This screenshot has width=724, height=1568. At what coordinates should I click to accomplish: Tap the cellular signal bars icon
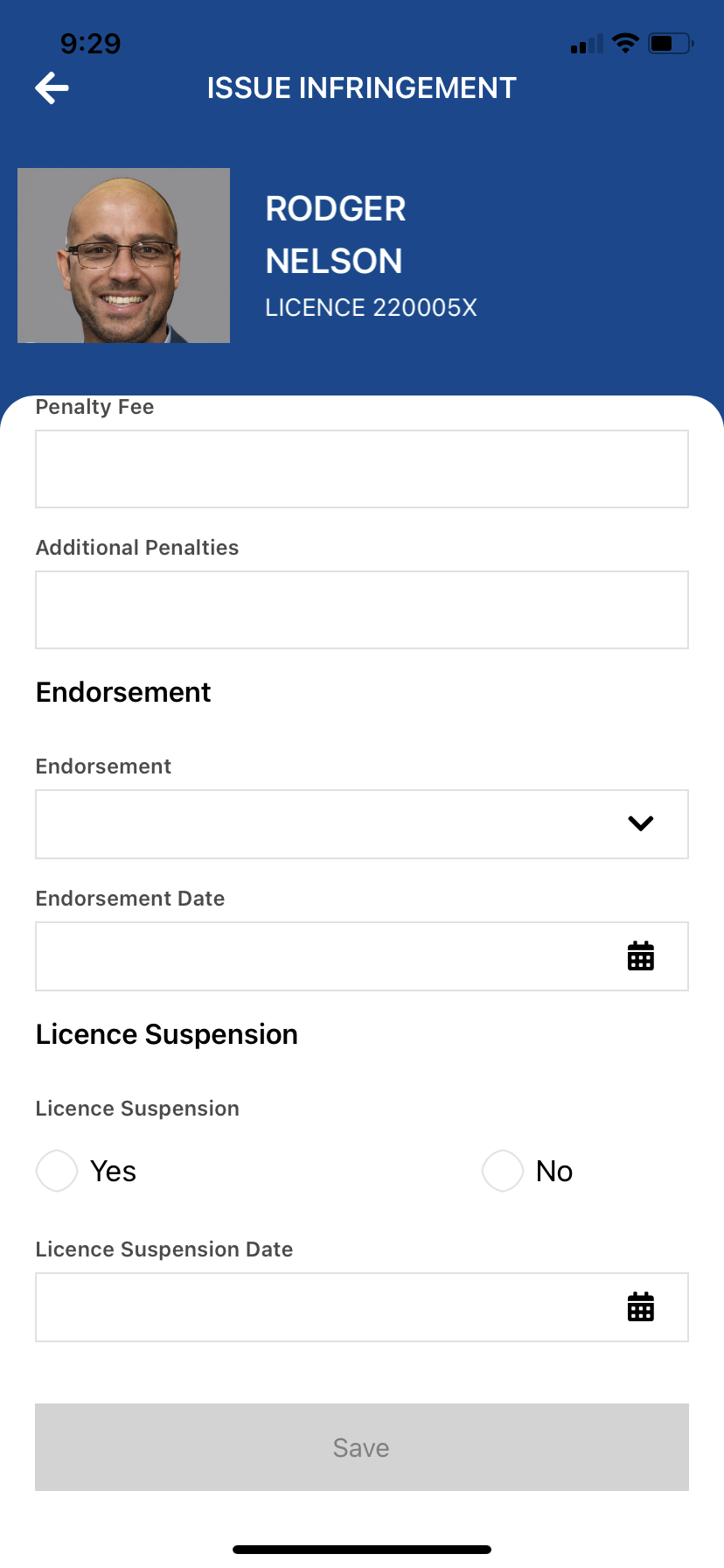coord(587,44)
